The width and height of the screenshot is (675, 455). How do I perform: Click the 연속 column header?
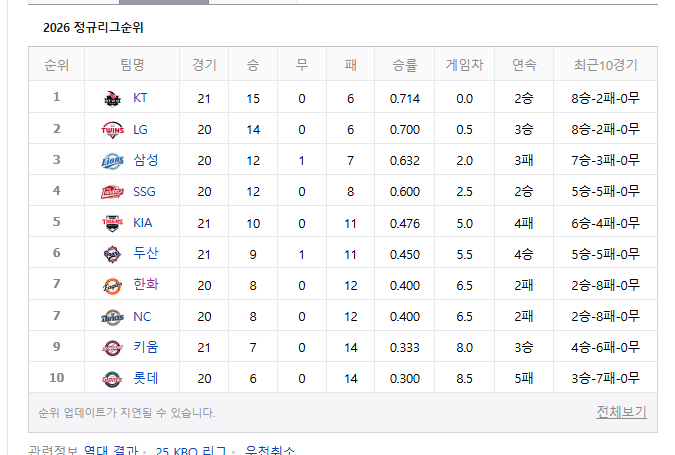click(x=524, y=65)
